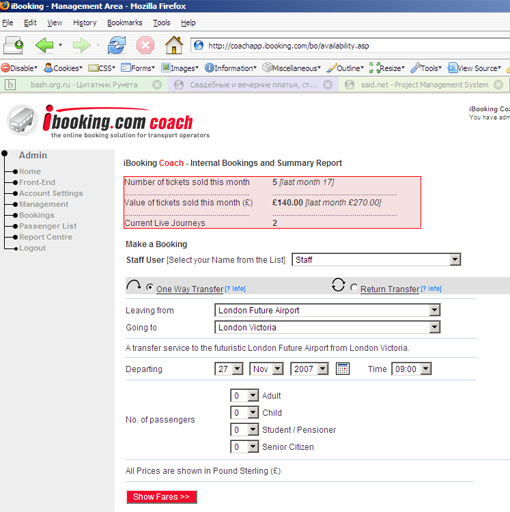
Task: Open Report Centre in Admin sidebar
Action: [46, 237]
